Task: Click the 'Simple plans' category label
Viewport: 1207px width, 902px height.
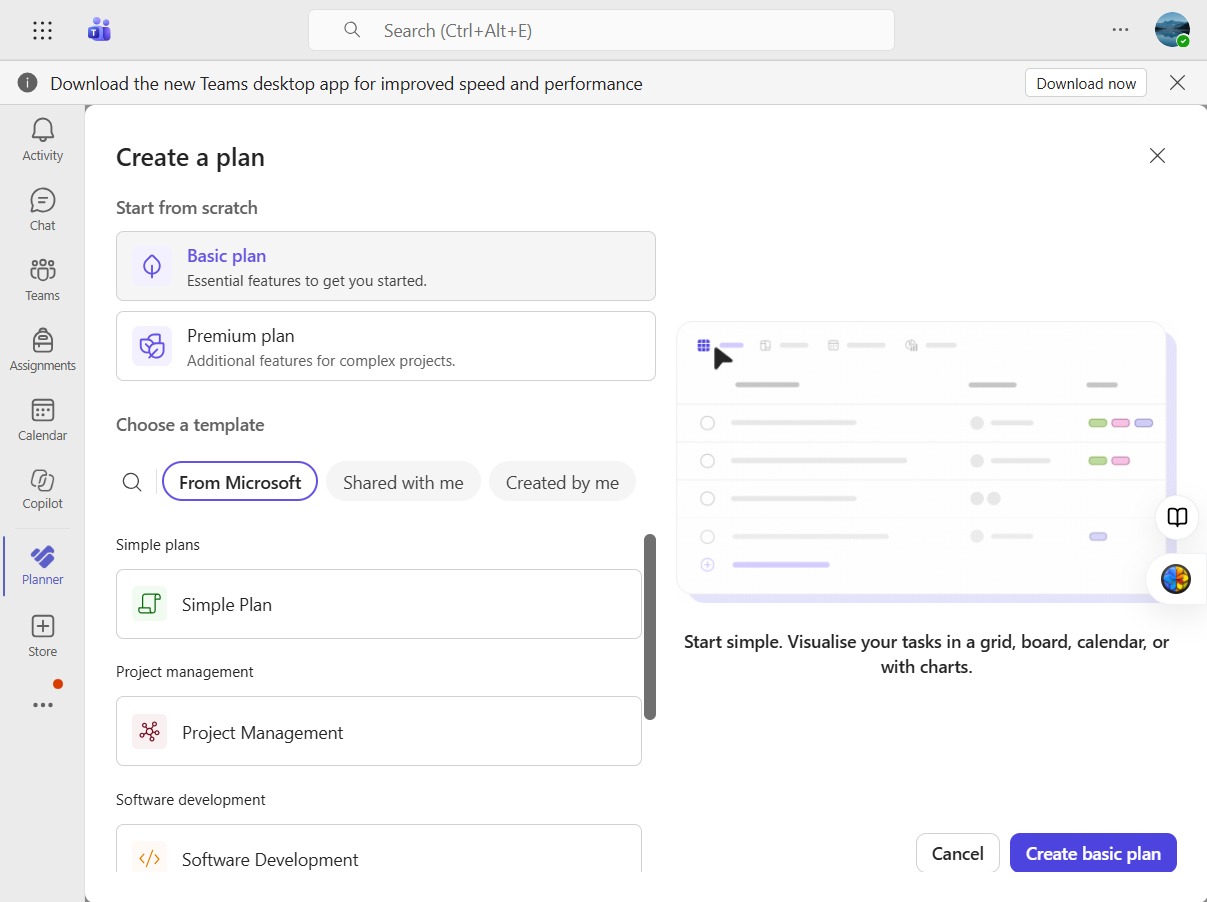Action: coord(158,545)
